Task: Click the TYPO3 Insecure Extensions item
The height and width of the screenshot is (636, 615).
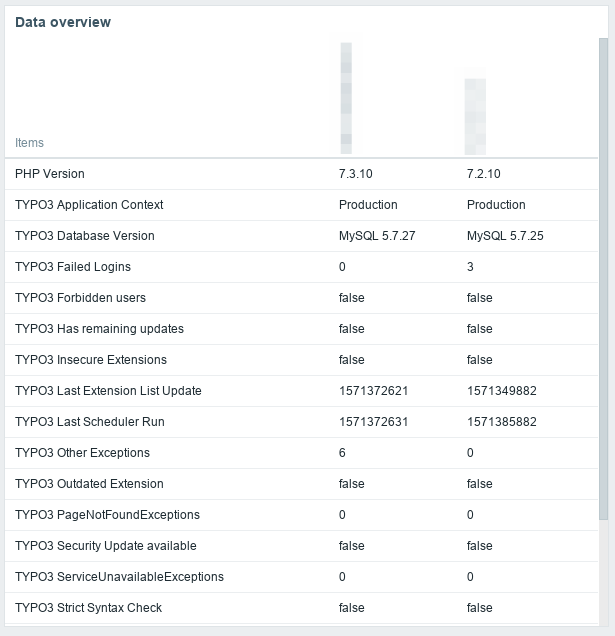Action: [x=91, y=360]
